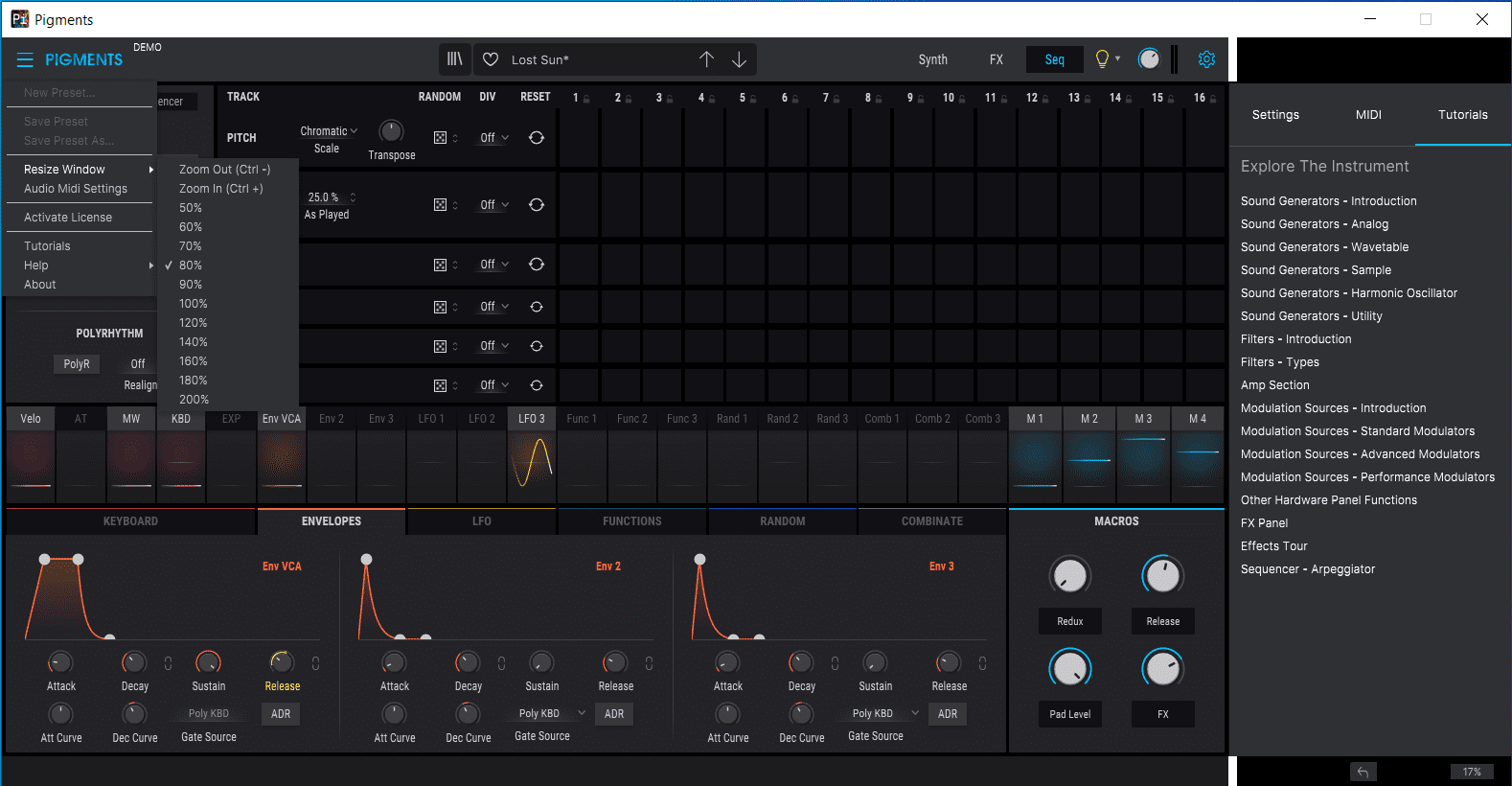This screenshot has width=1512, height=786.
Task: Select 100% in the Resize Window submenu
Action: 194,304
